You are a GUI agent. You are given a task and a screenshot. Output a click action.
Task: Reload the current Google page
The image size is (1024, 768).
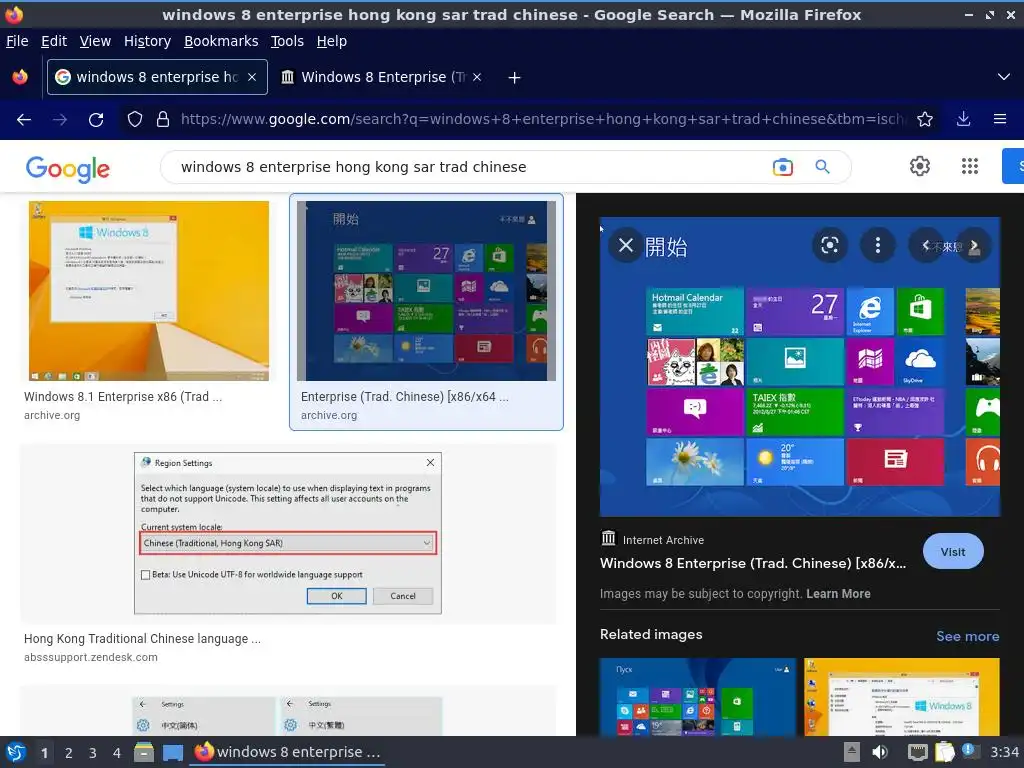(x=96, y=120)
